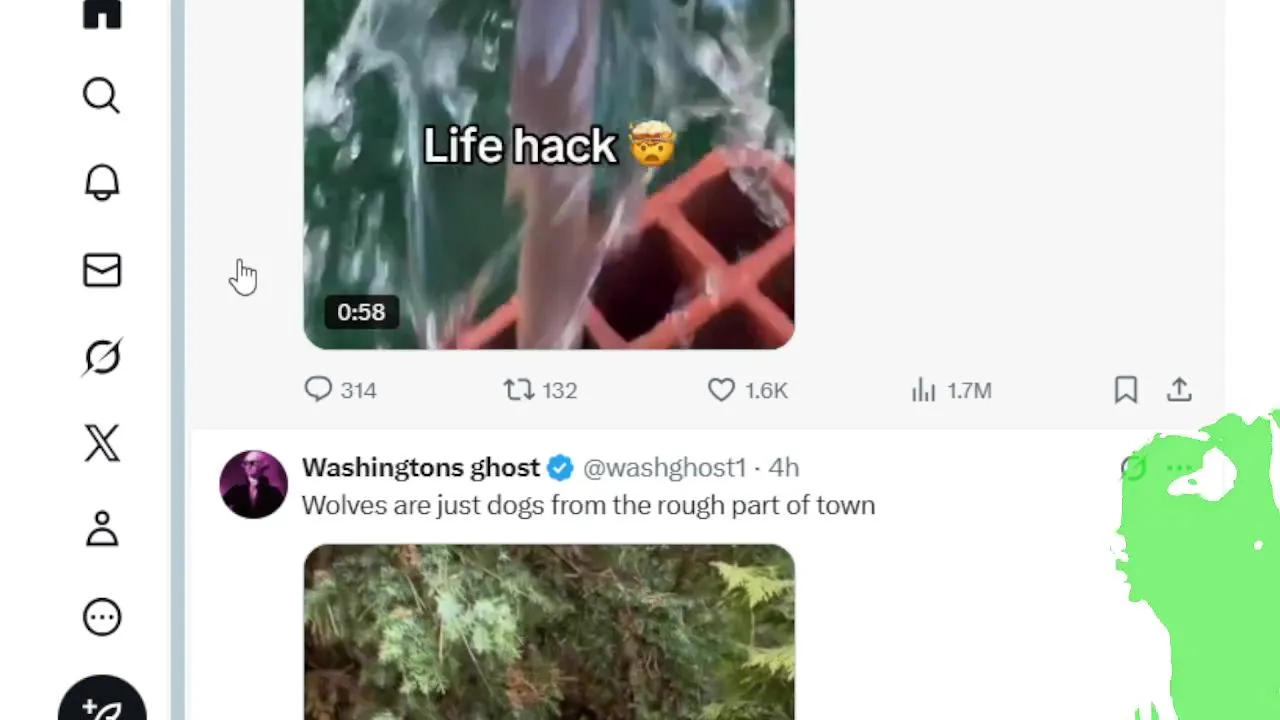Open Notifications bell icon
This screenshot has width=1280, height=720.
tap(102, 183)
